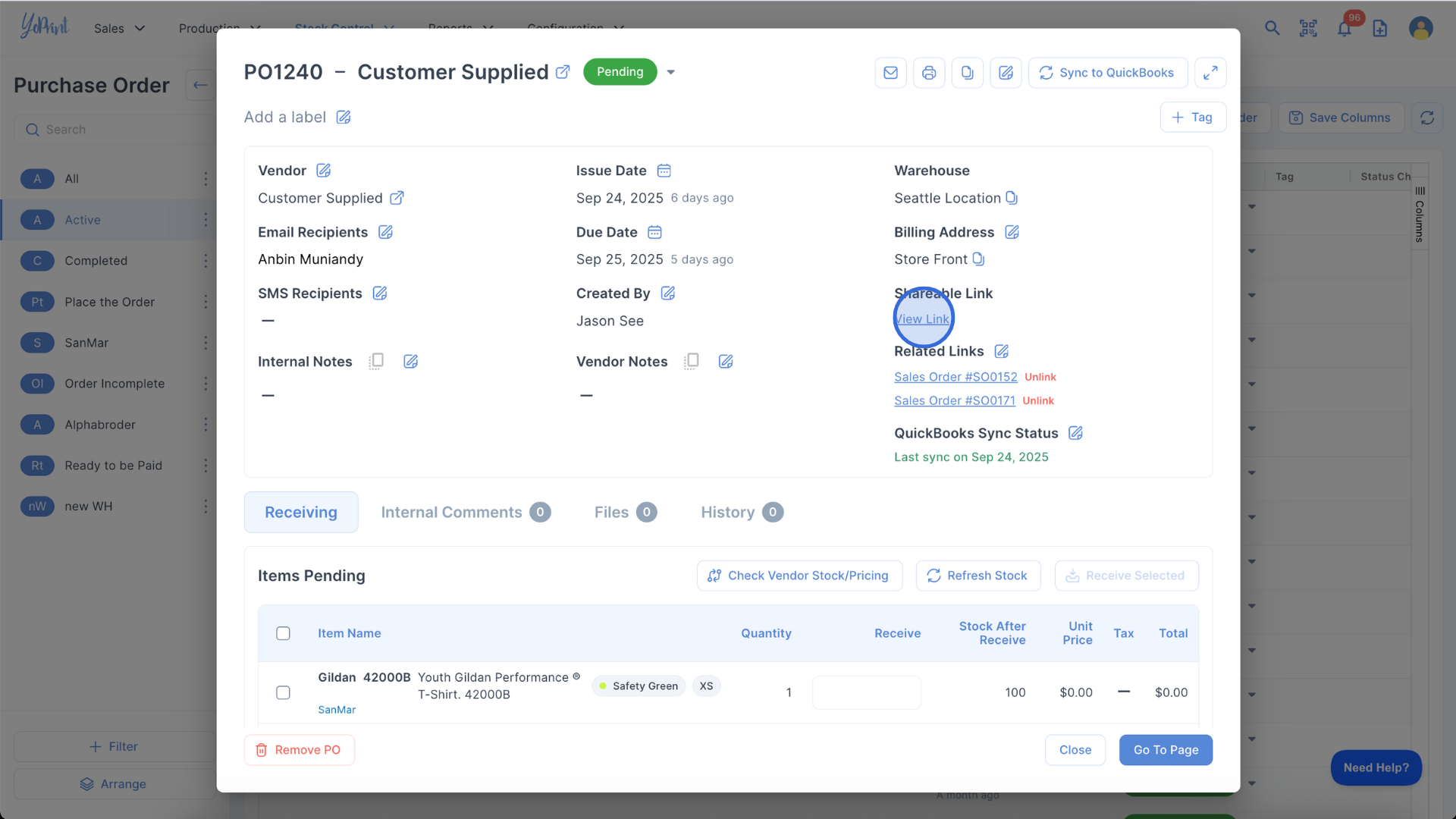1456x819 pixels.
Task: Click Sync to QuickBooks button
Action: pos(1107,73)
